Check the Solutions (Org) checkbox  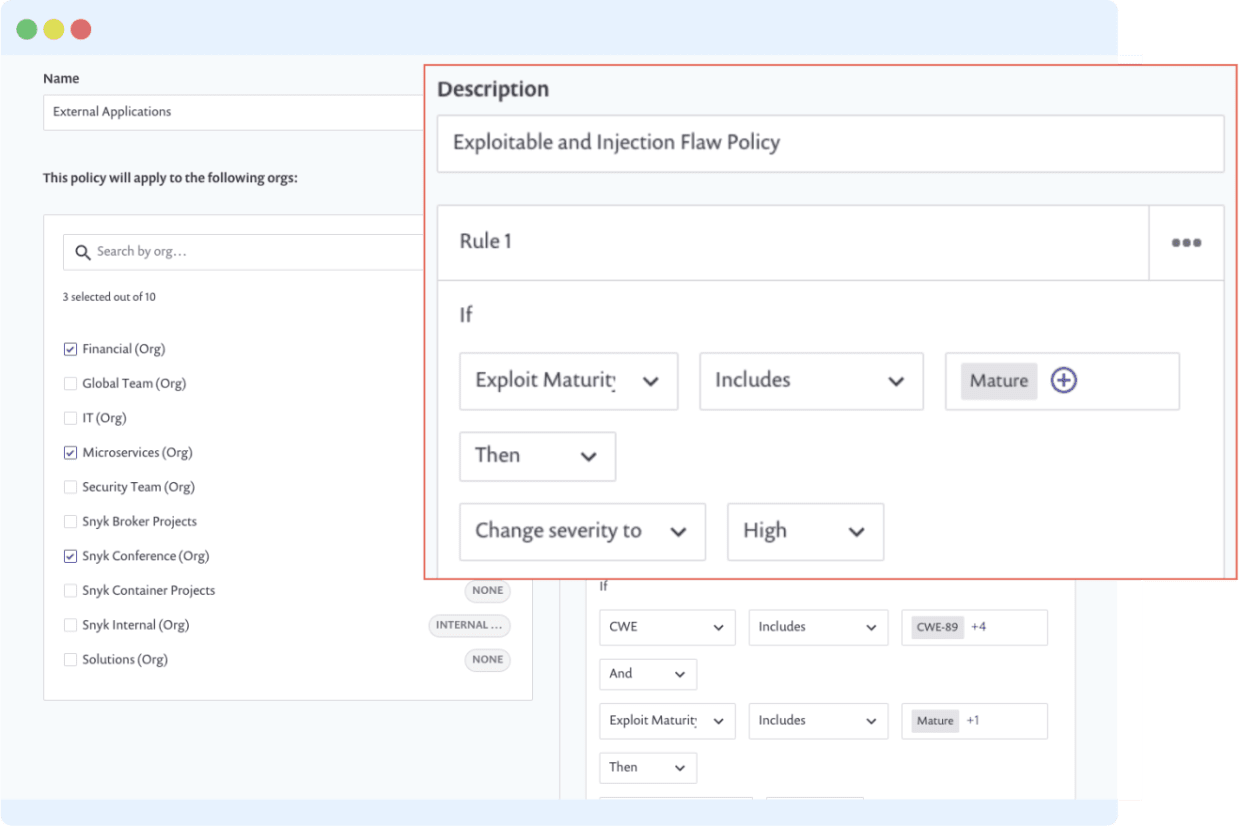70,660
